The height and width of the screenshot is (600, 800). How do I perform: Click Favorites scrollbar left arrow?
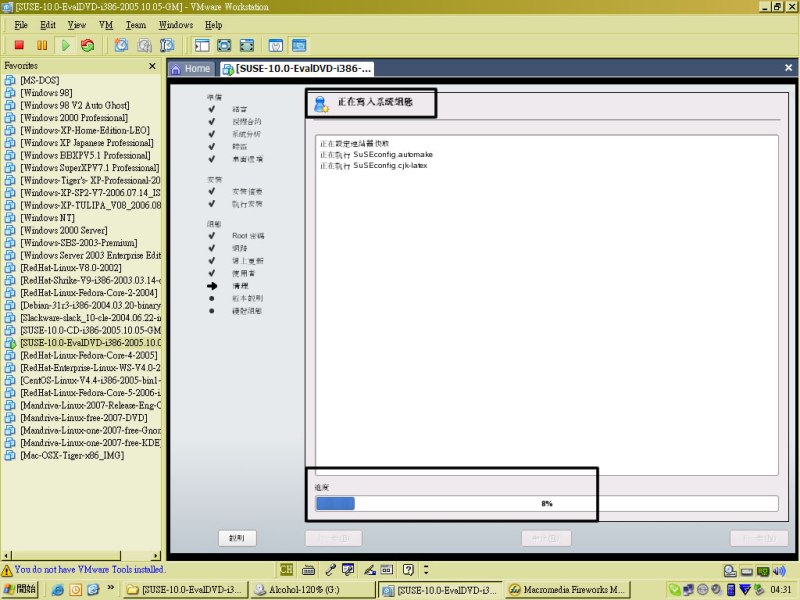[6, 556]
